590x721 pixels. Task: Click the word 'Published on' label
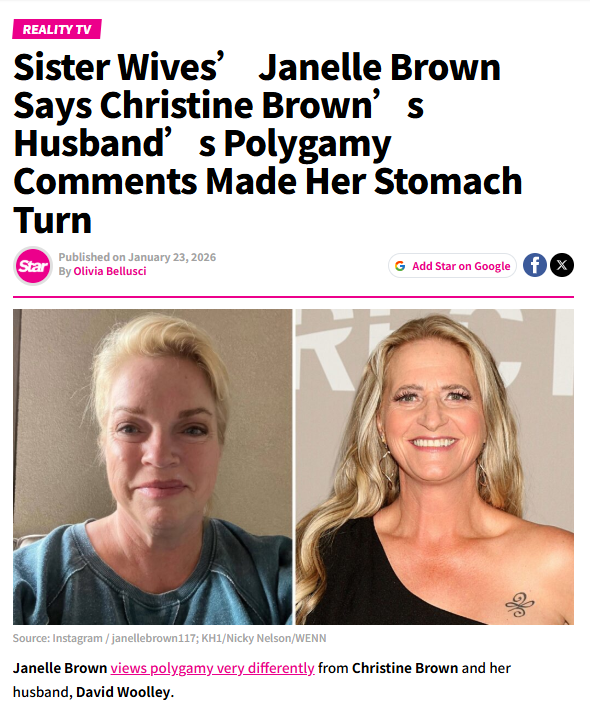92,257
